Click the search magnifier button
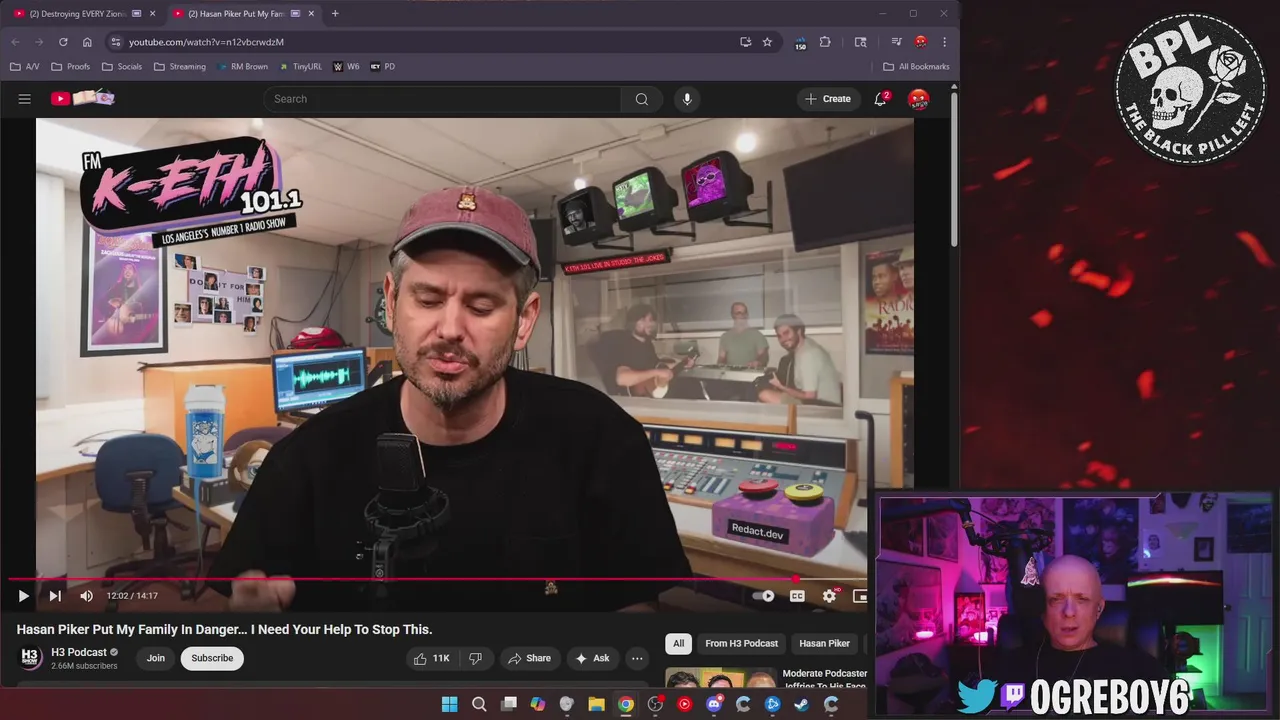This screenshot has height=720, width=1280. 641,99
